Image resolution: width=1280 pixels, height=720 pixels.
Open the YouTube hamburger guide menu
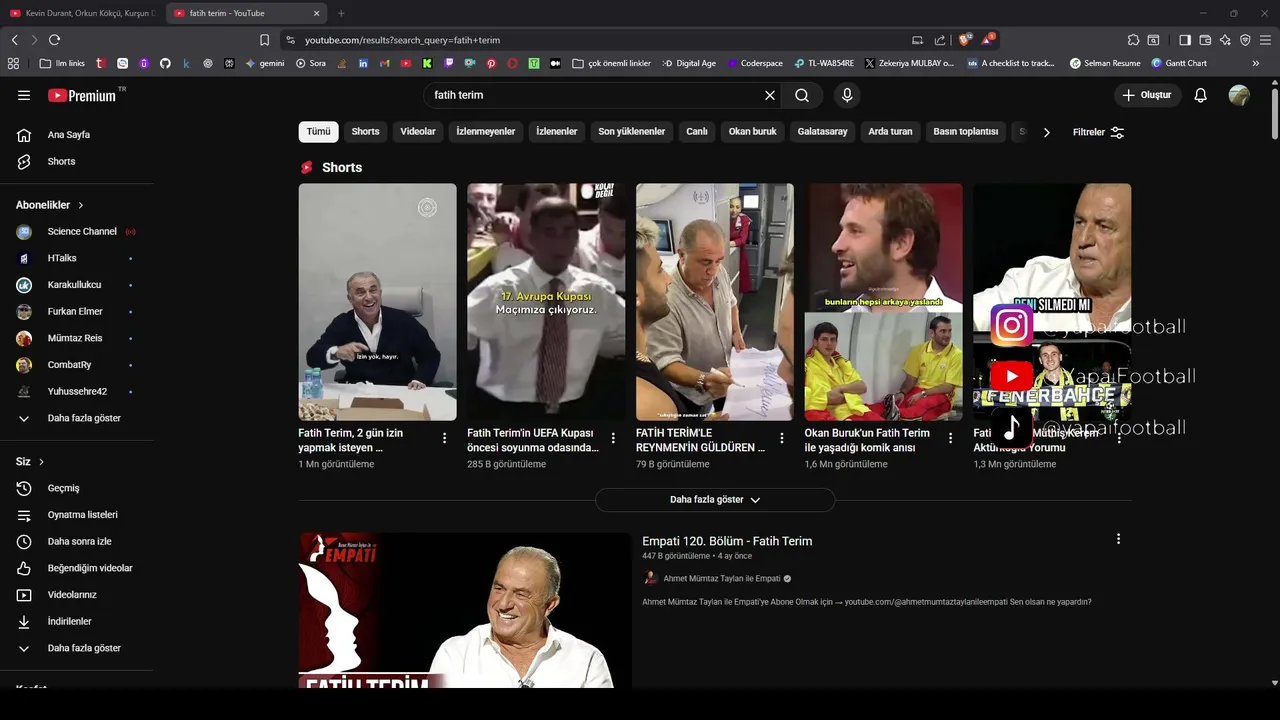[x=24, y=95]
